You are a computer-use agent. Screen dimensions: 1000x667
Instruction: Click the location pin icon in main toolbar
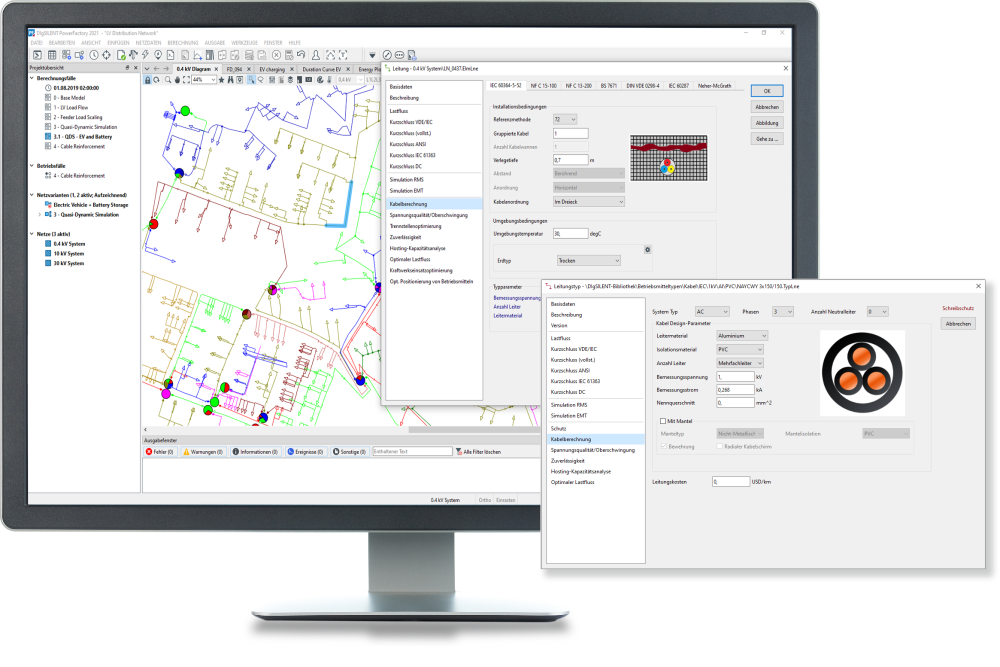(x=158, y=55)
